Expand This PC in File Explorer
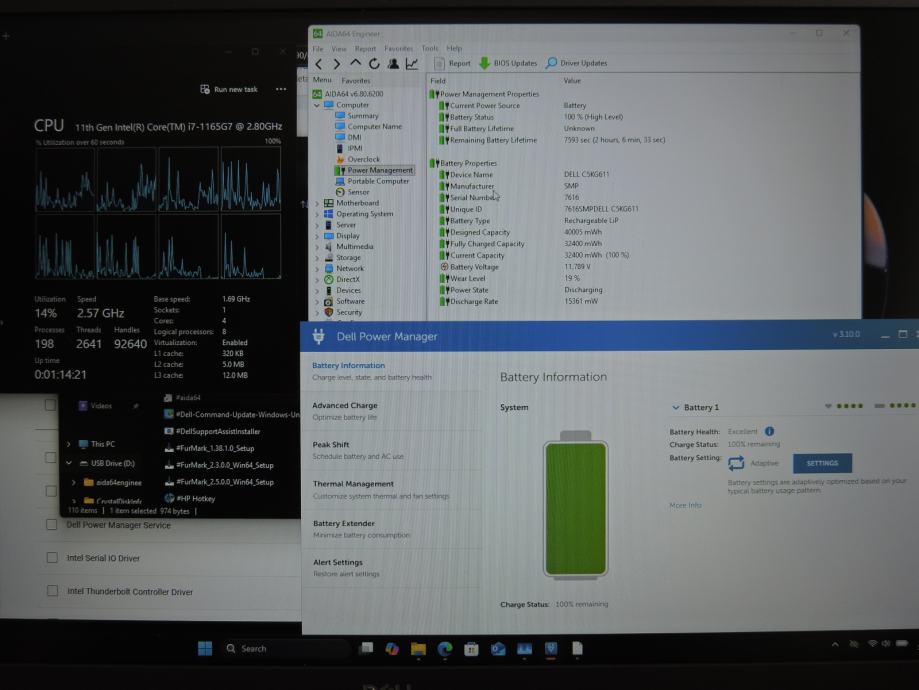Image resolution: width=919 pixels, height=690 pixels. [x=69, y=444]
